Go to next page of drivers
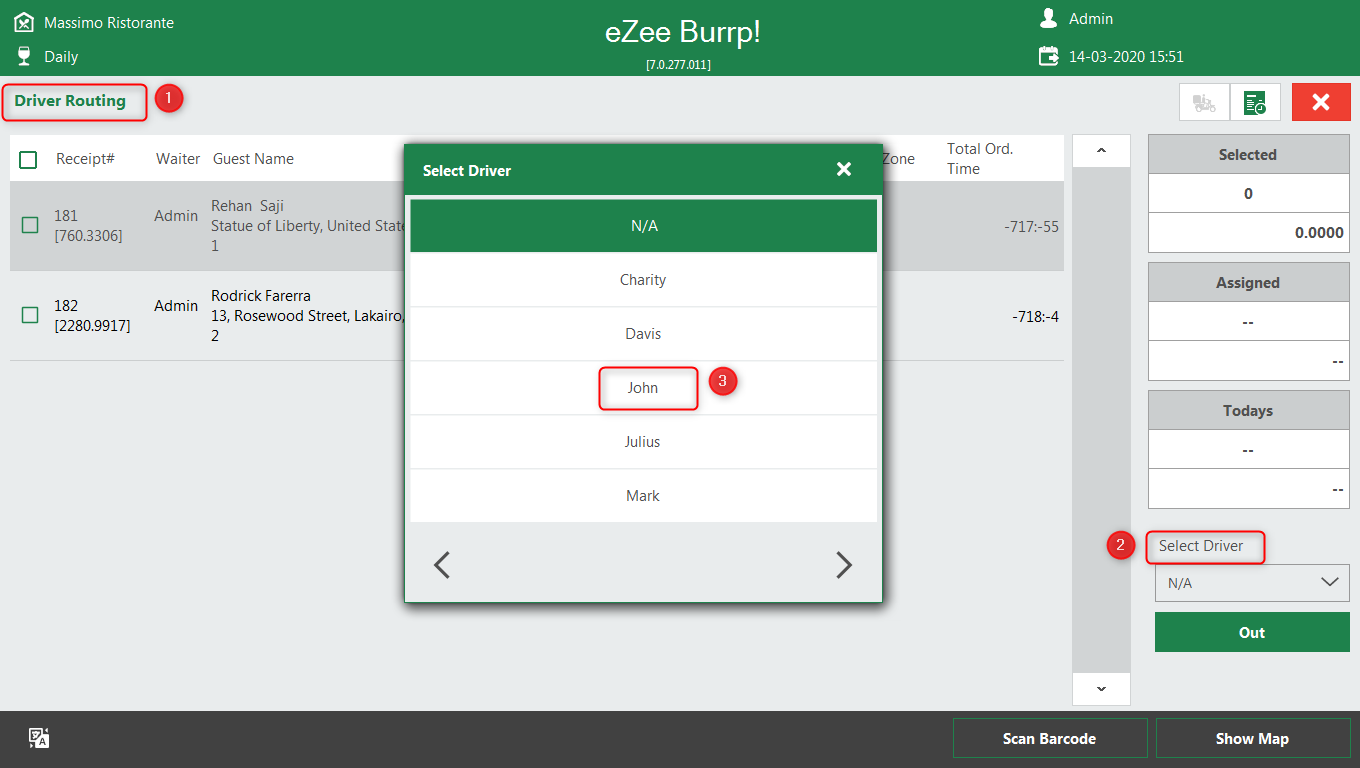Screen dimensions: 1360x768 click(x=844, y=565)
